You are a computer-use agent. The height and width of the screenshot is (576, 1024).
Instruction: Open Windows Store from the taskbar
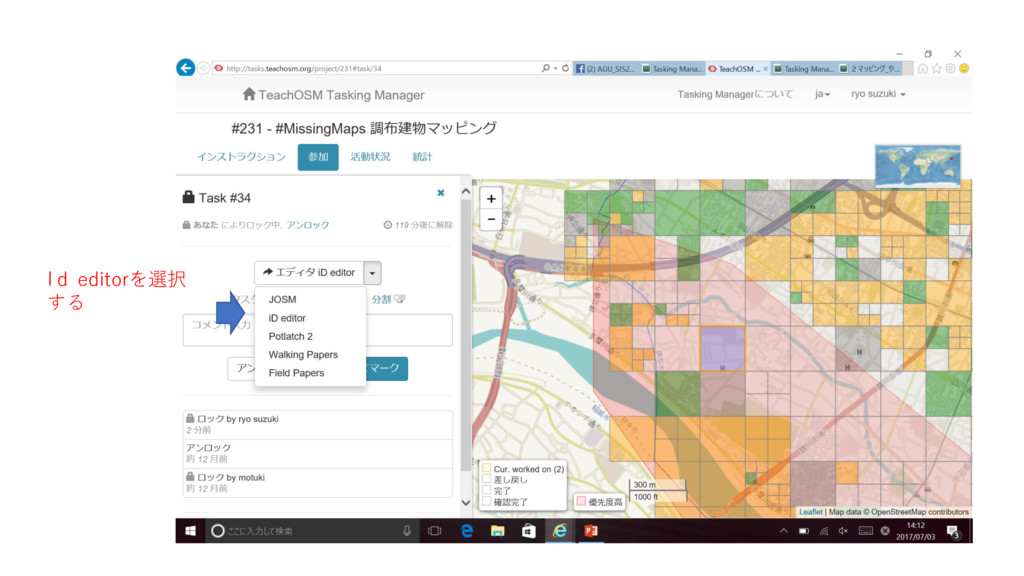(x=528, y=531)
